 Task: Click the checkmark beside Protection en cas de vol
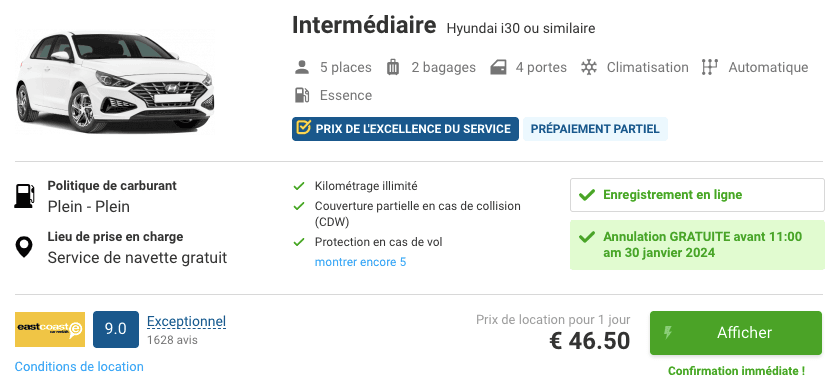[x=299, y=242]
